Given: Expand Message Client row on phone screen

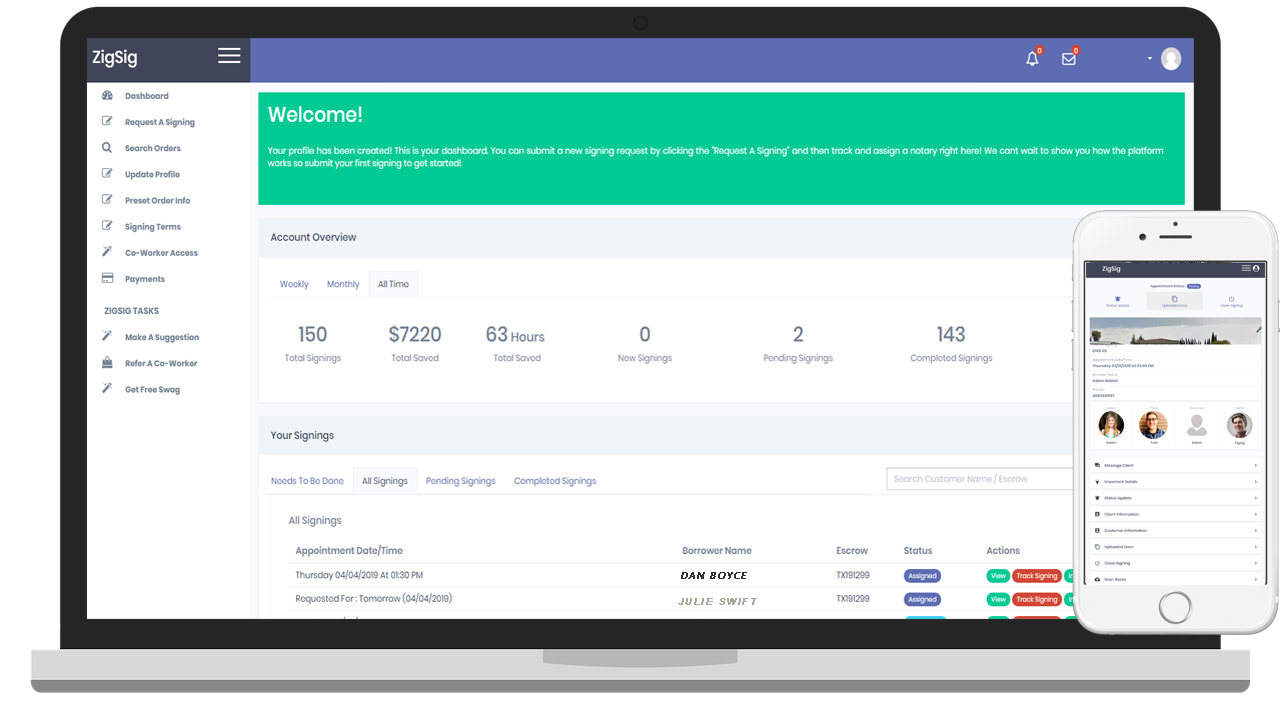Looking at the screenshot, I should pyautogui.click(x=1175, y=466).
